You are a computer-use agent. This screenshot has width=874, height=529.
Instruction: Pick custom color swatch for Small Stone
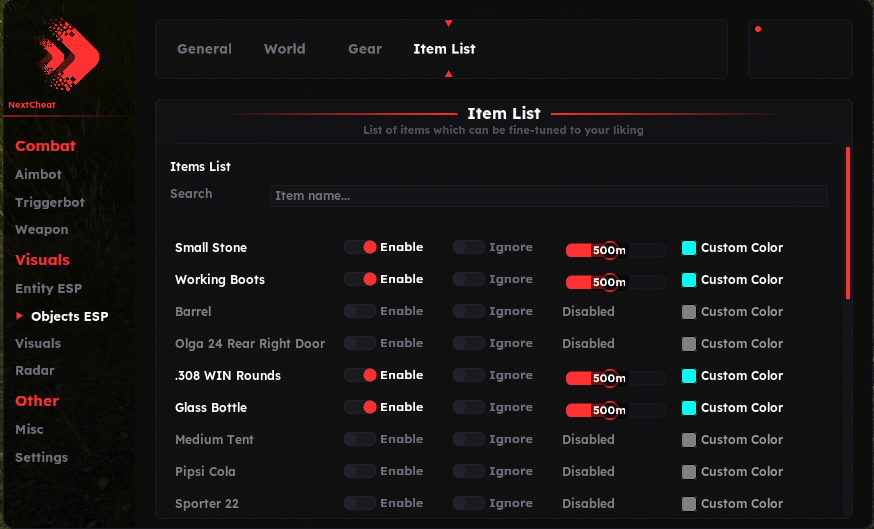click(688, 248)
